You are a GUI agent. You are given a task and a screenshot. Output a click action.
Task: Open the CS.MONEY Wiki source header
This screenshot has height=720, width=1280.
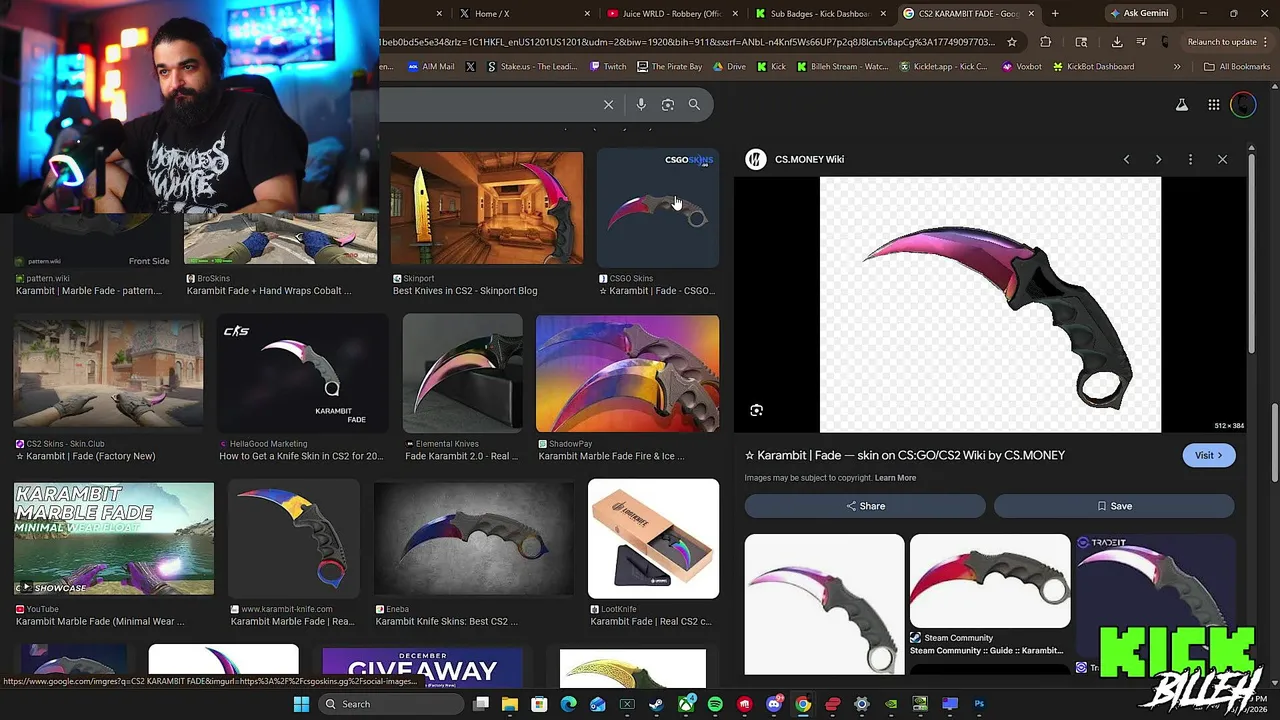coord(796,159)
